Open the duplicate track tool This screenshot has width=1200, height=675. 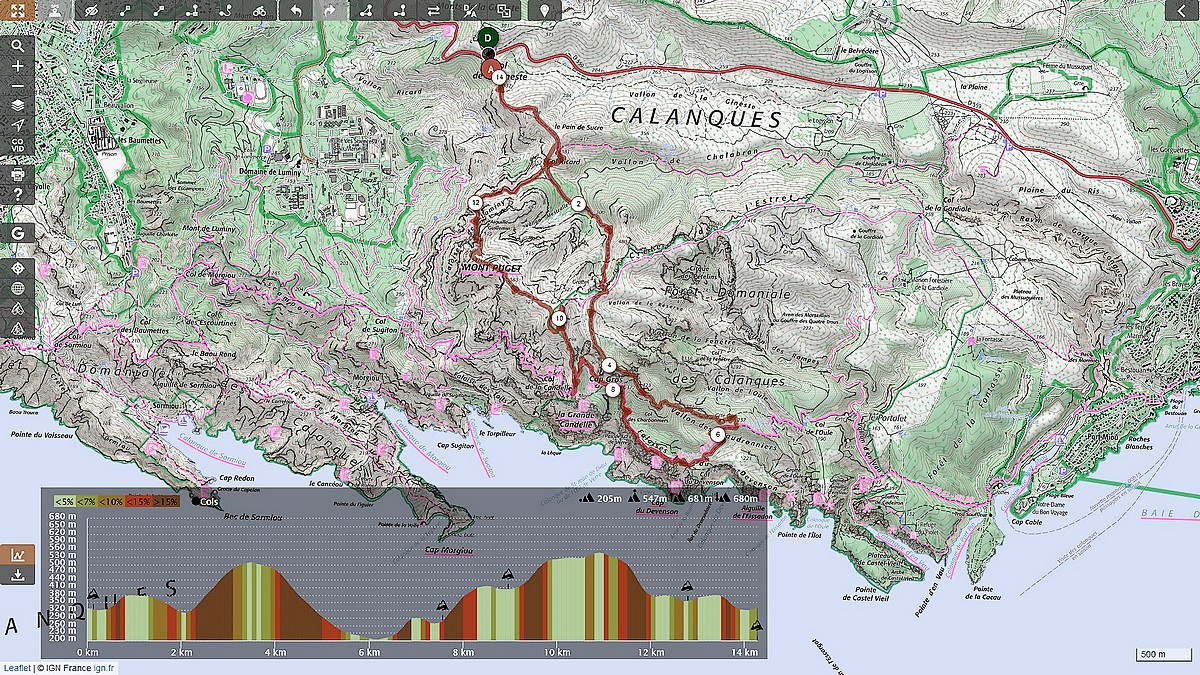(503, 11)
